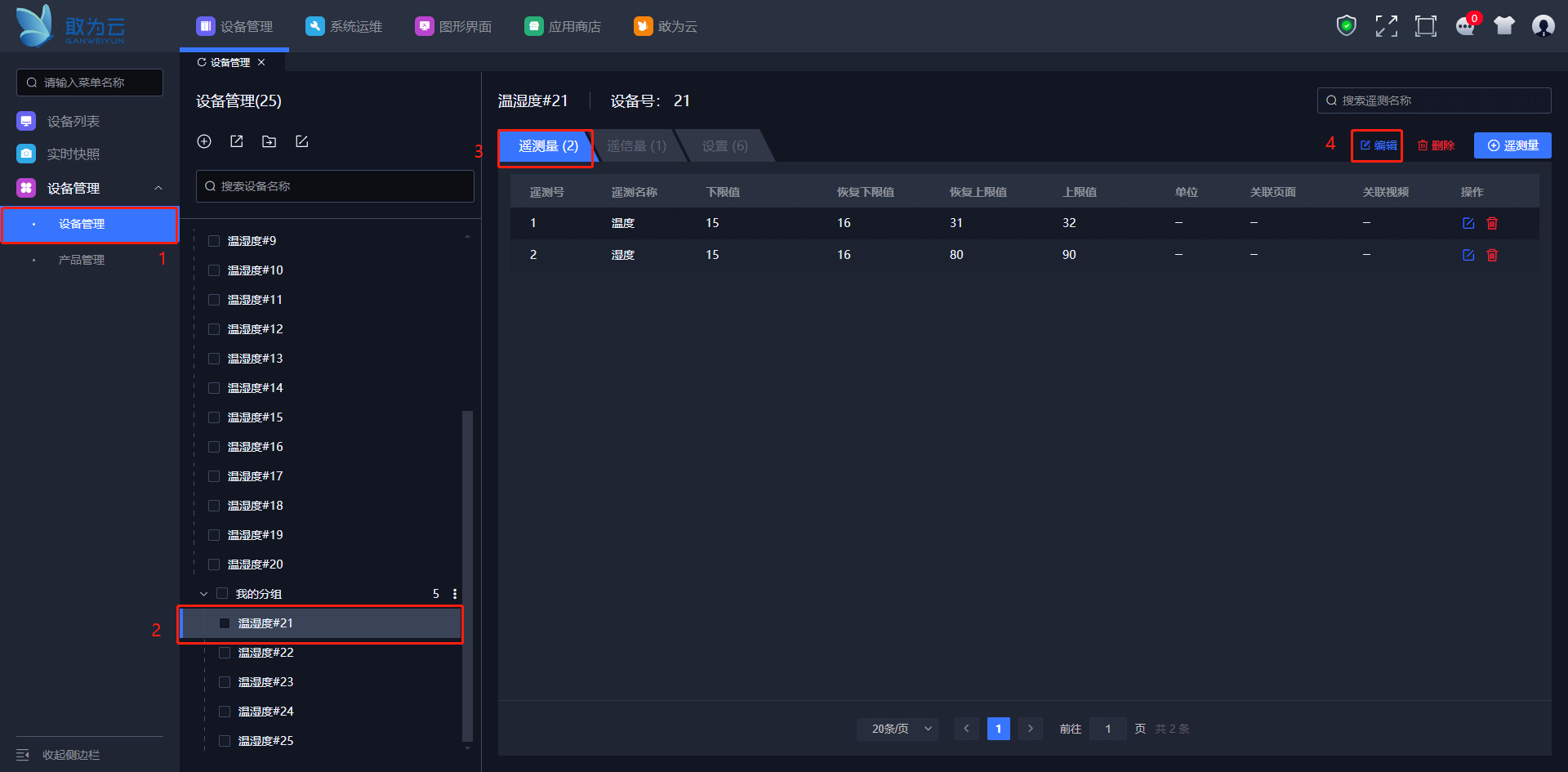Click the 遥测名称 column header

[635, 192]
